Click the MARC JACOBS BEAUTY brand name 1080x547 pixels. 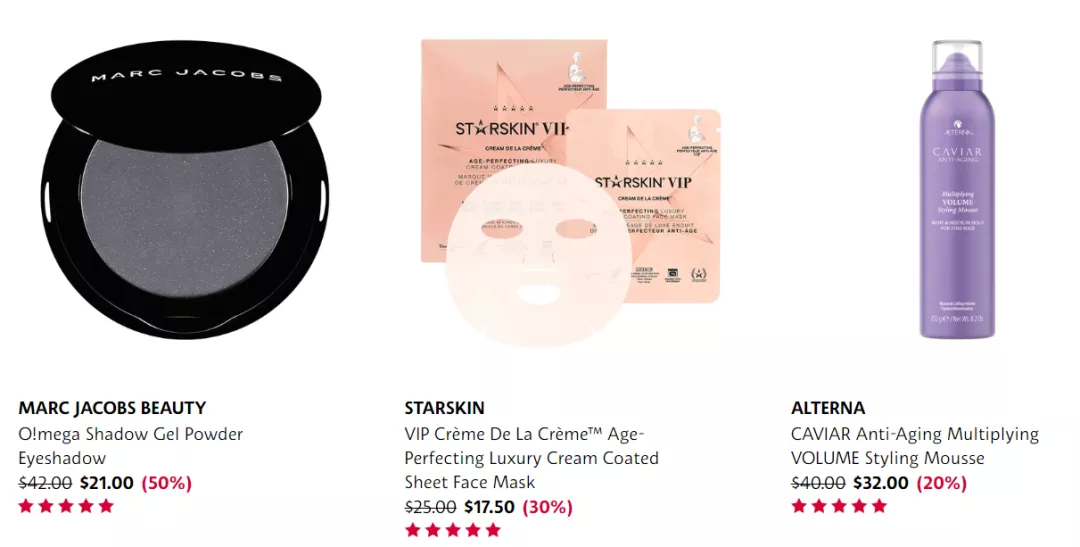(x=112, y=408)
